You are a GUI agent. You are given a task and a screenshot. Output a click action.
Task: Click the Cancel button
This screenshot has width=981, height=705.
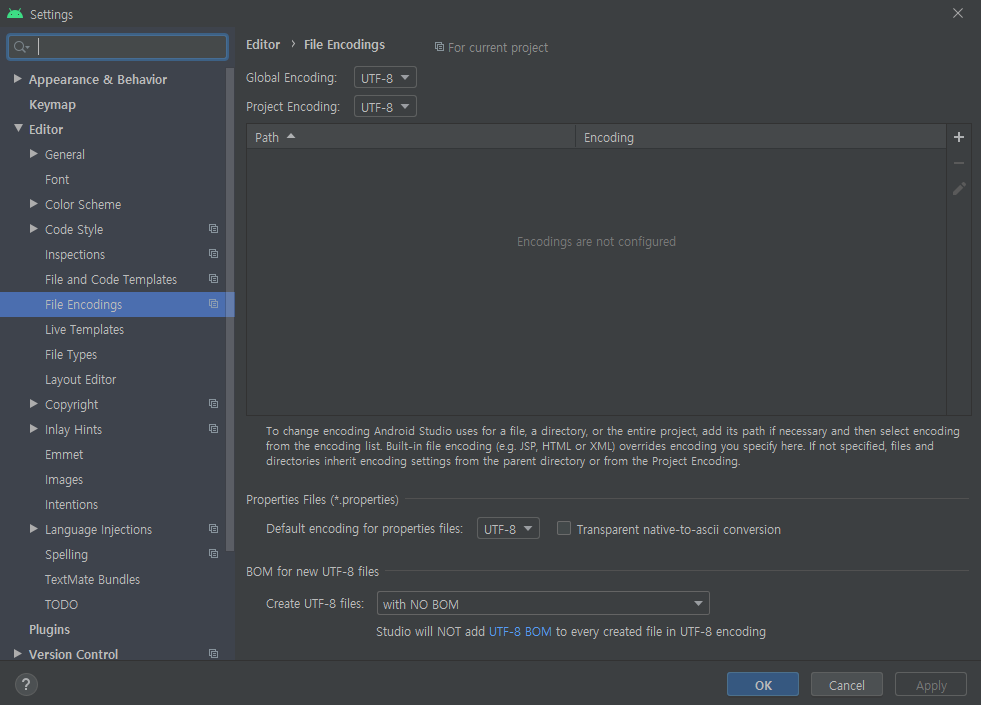point(846,684)
